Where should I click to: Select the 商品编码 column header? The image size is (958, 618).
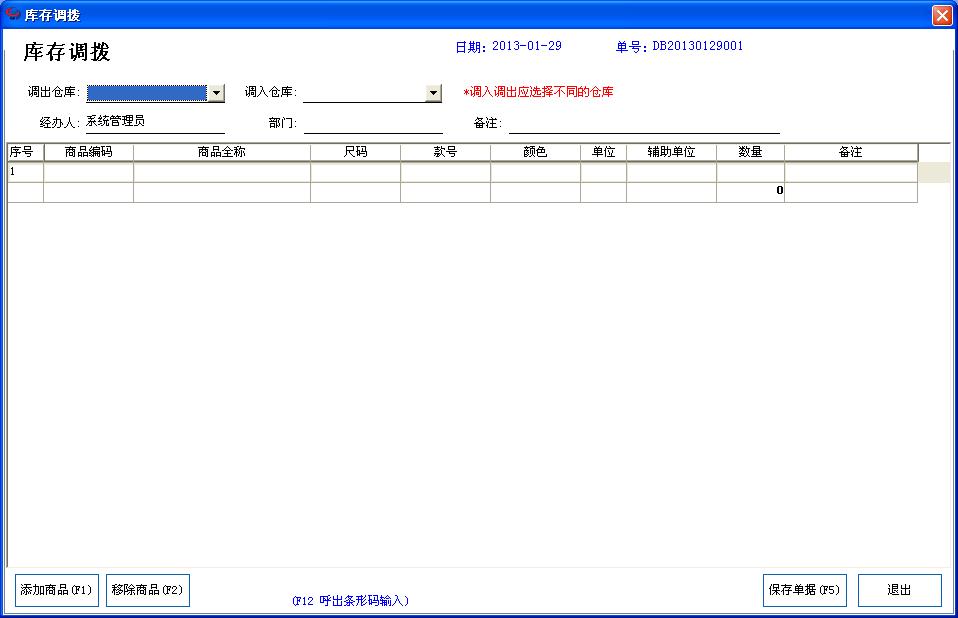click(x=88, y=151)
